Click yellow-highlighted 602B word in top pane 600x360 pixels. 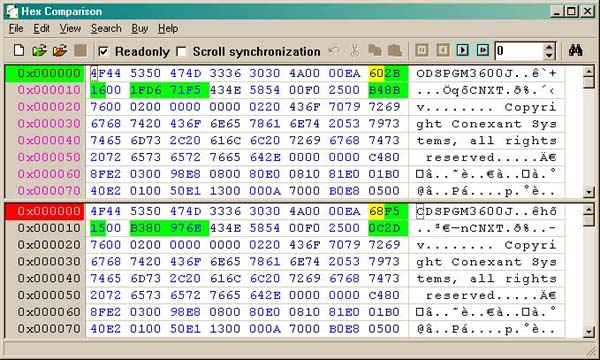click(x=384, y=73)
